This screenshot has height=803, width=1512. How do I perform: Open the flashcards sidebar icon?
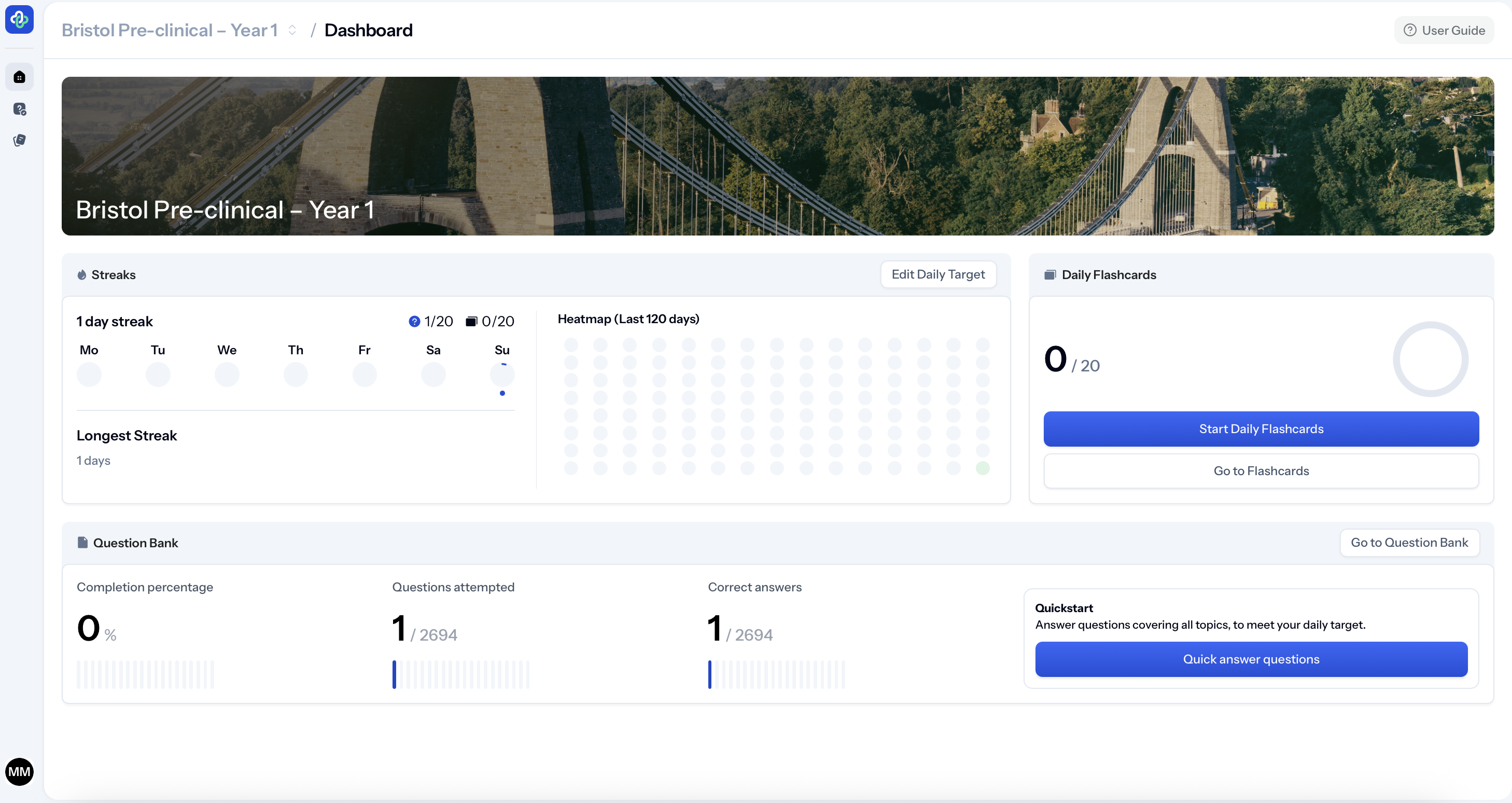[x=19, y=140]
